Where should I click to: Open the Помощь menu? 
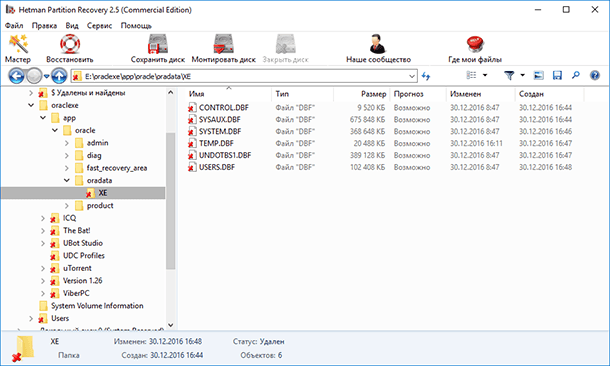click(x=136, y=26)
